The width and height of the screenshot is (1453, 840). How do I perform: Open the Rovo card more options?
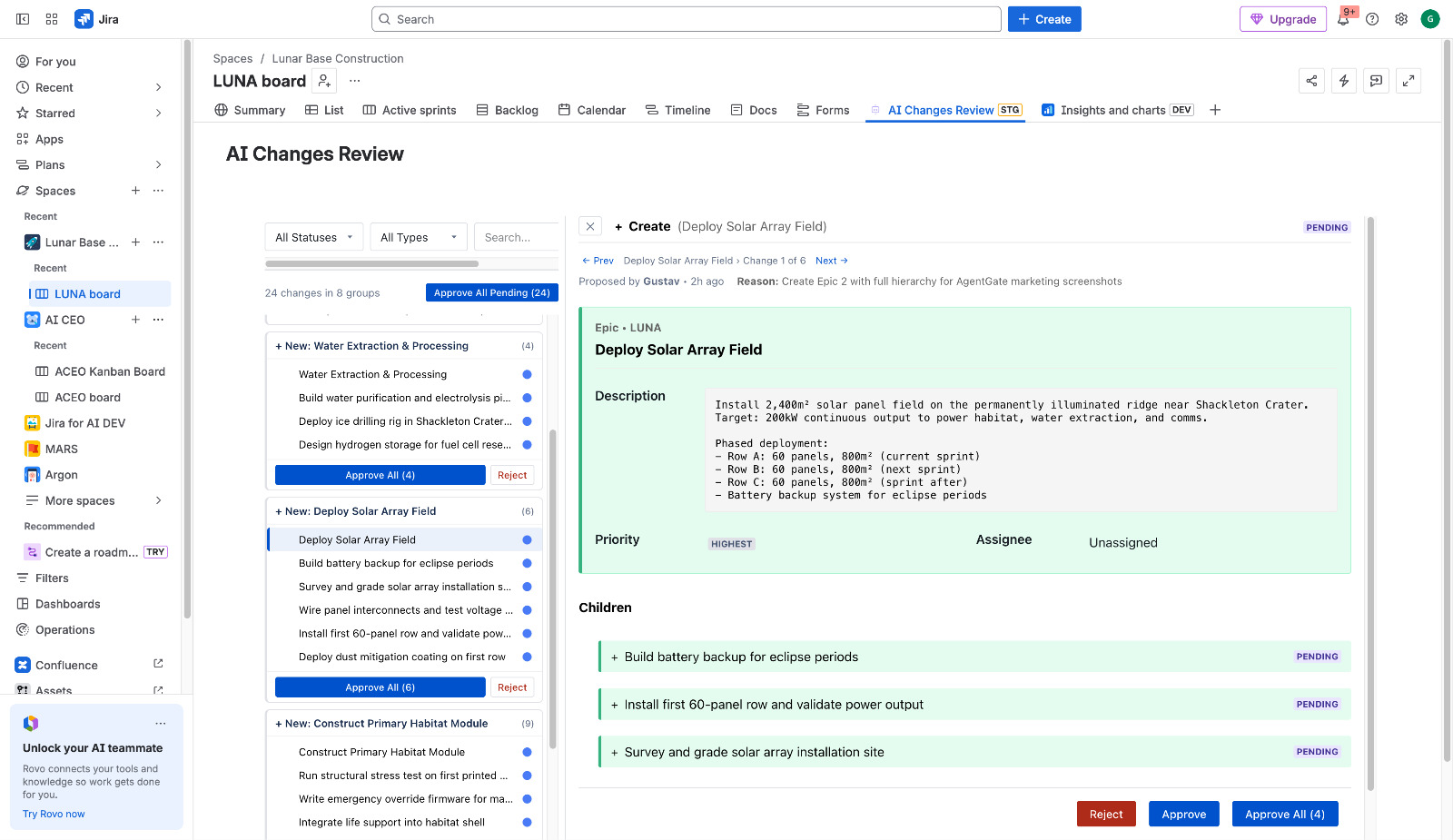coord(161,724)
